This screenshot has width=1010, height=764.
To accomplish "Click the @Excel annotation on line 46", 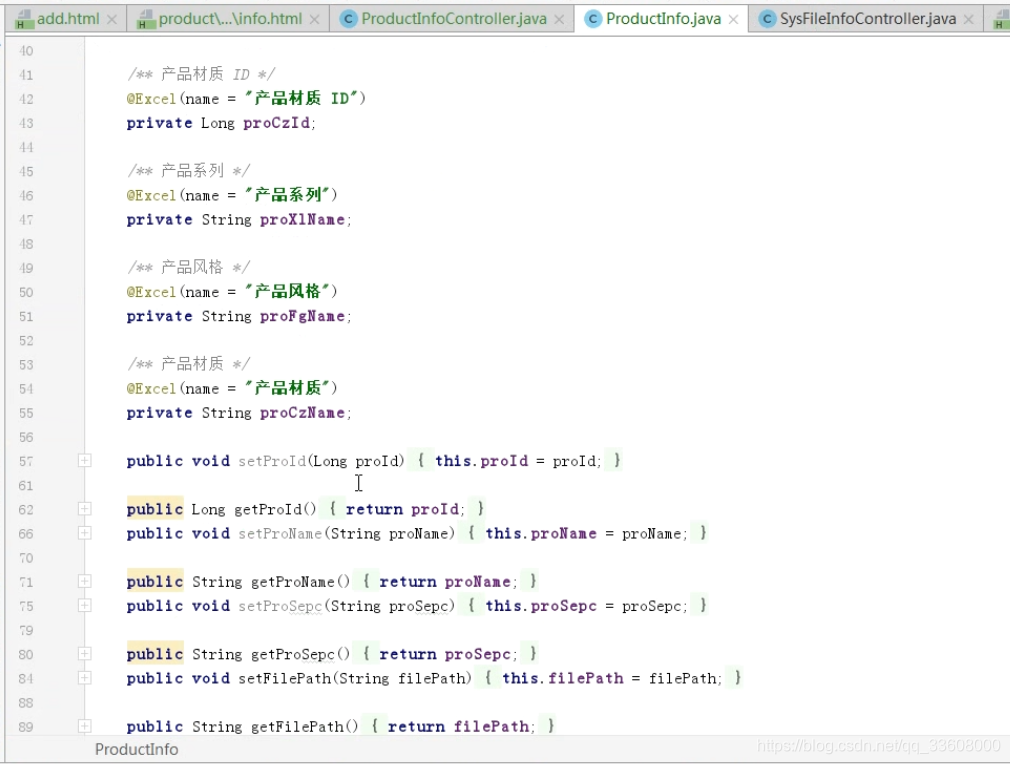I will (151, 195).
